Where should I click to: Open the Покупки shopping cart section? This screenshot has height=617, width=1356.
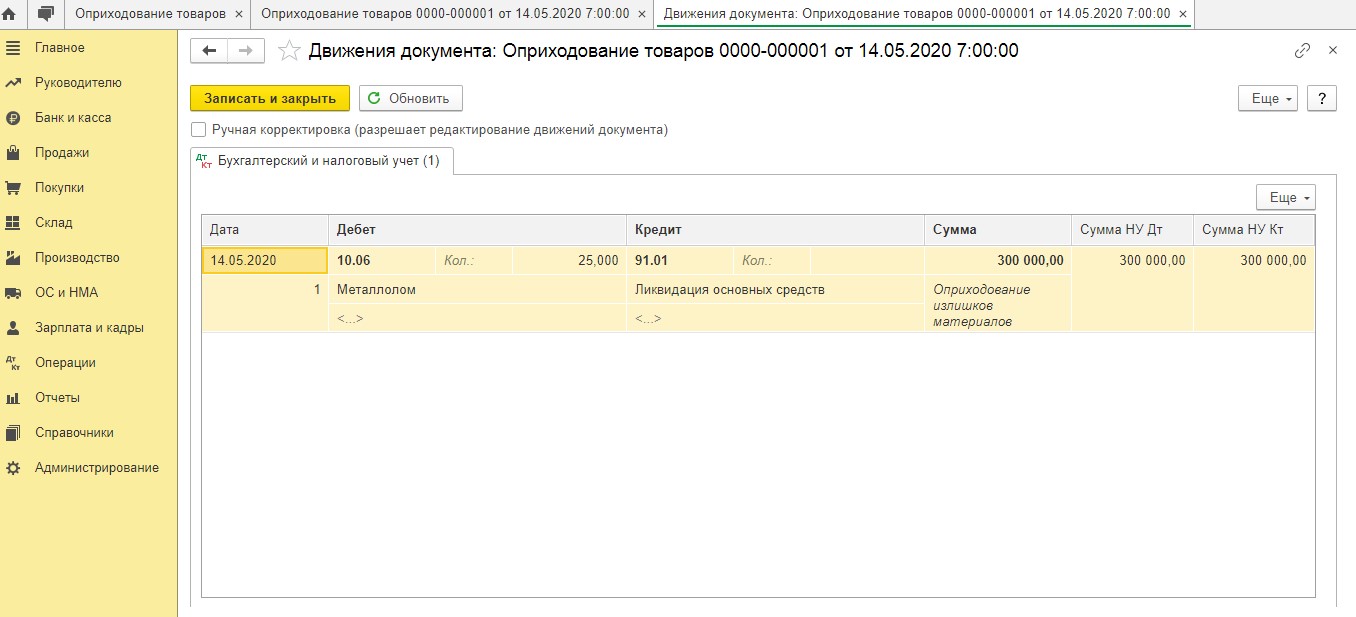[59, 188]
